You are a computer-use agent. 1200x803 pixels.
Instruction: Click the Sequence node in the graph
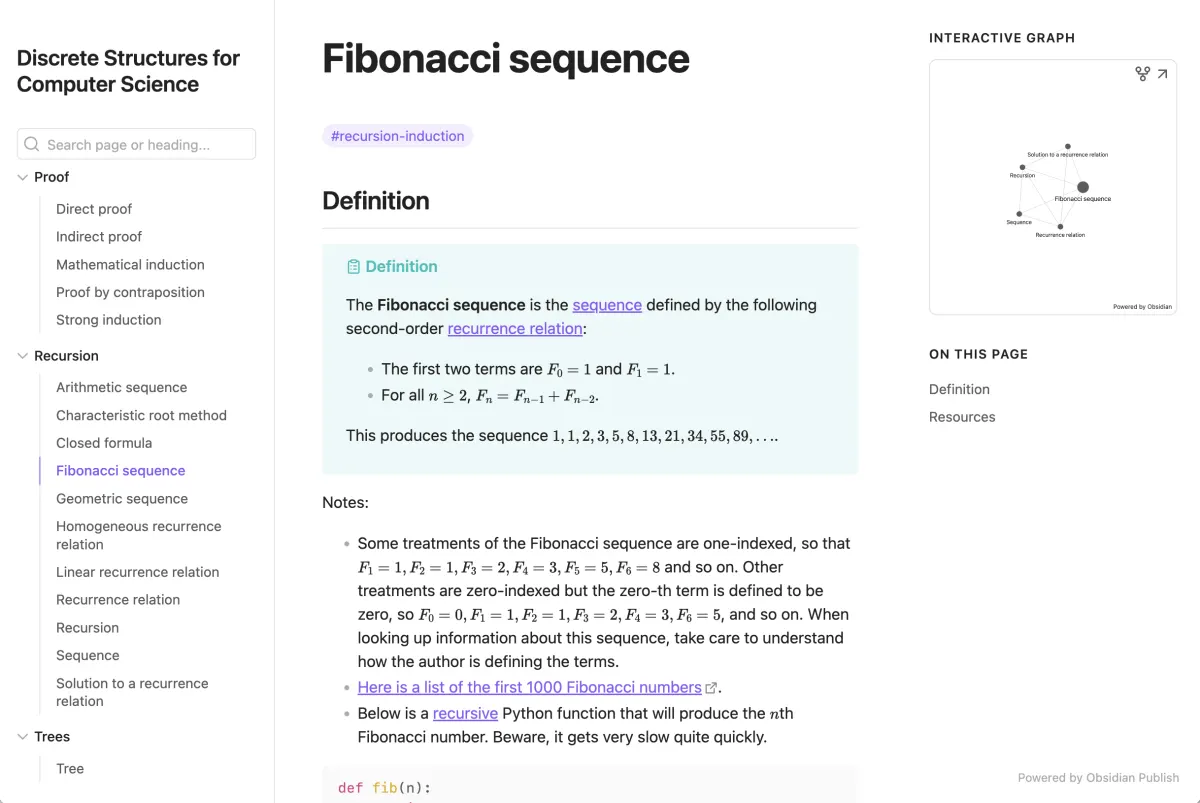point(1019,214)
